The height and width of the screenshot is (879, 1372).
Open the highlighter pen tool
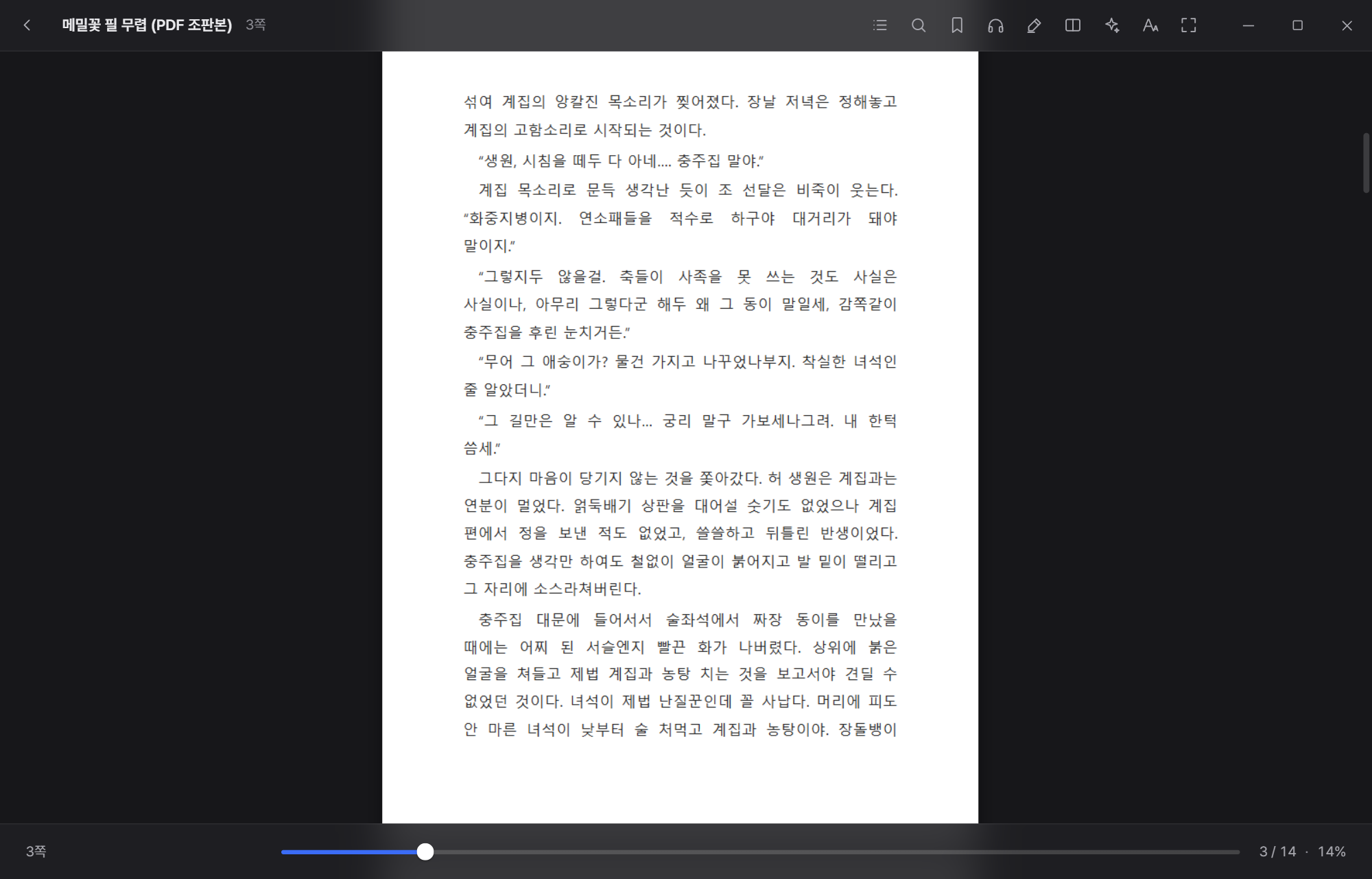1034,25
